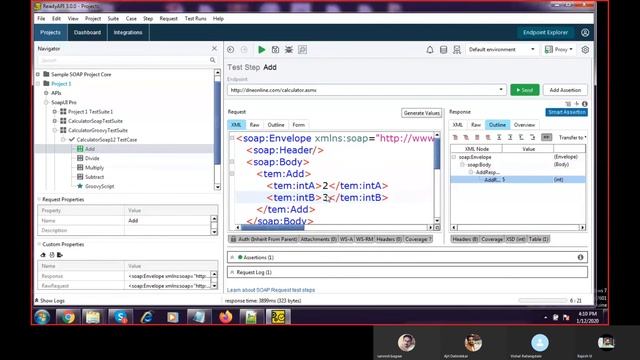The height and width of the screenshot is (360, 640).
Task: Click the virtual service icon beside database icon
Action: click(x=457, y=50)
